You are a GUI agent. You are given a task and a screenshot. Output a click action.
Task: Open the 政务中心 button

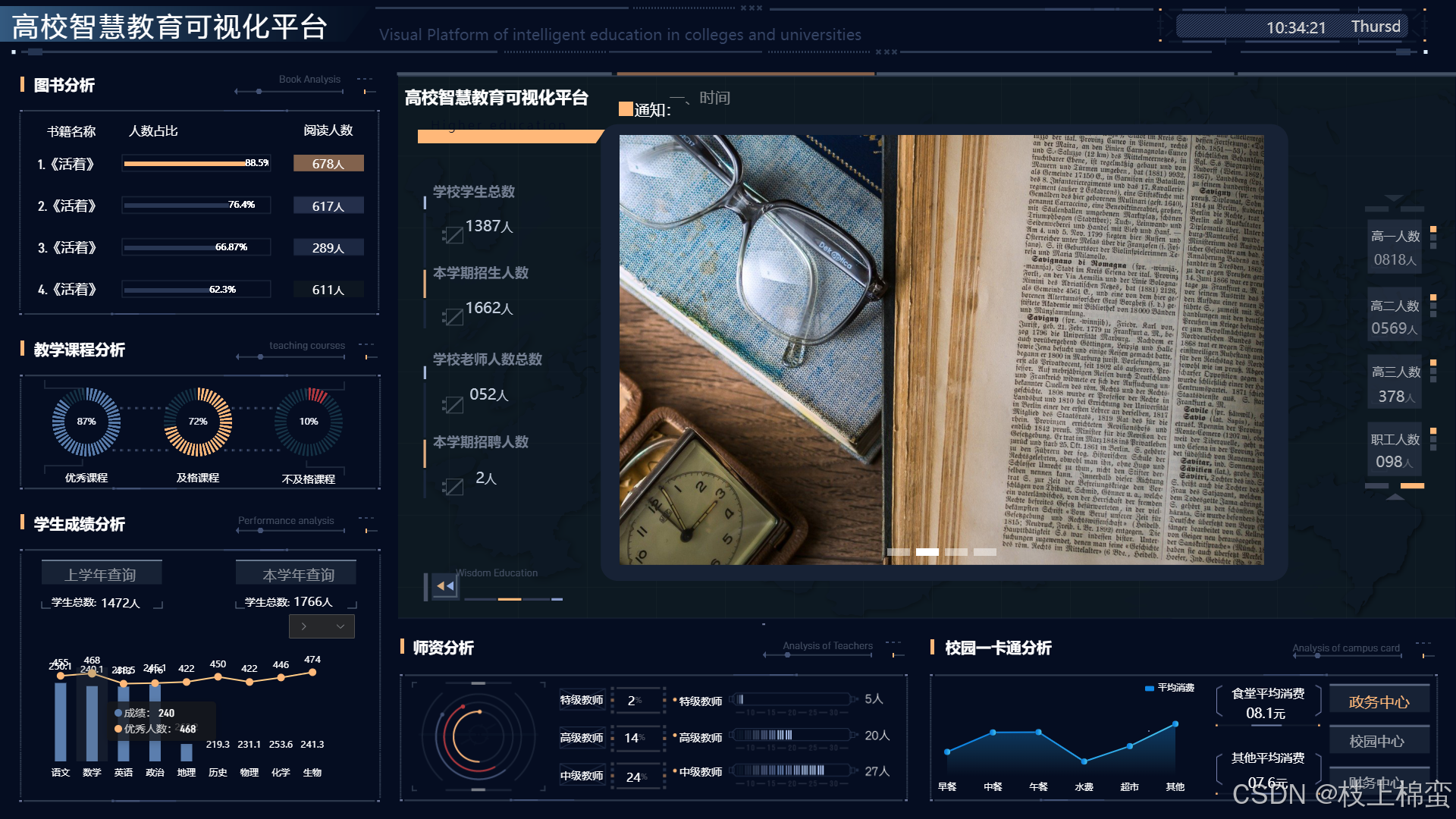coord(1379,701)
